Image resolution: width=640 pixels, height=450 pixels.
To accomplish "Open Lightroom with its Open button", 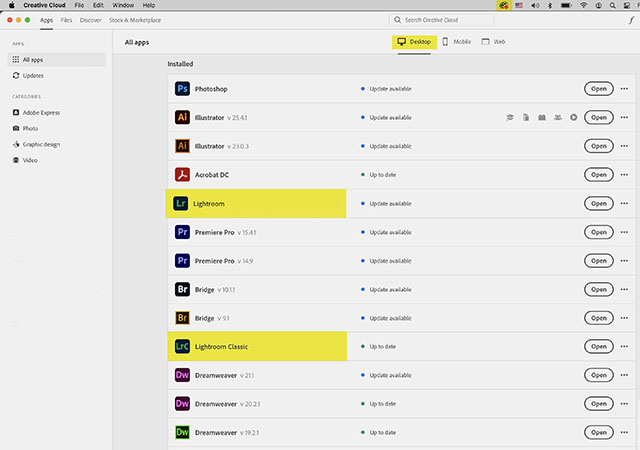I will 598,203.
